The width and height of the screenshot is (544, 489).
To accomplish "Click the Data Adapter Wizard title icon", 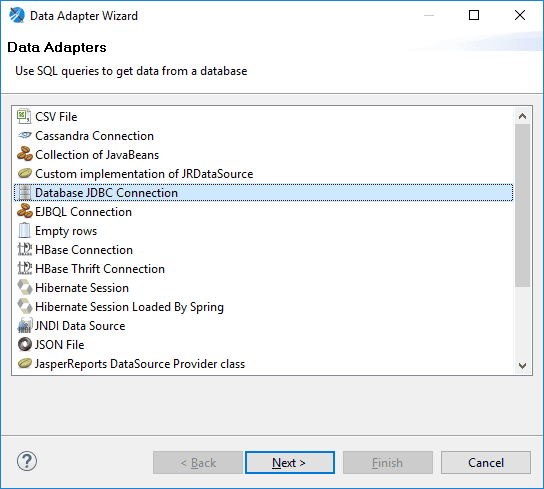I will pyautogui.click(x=17, y=15).
